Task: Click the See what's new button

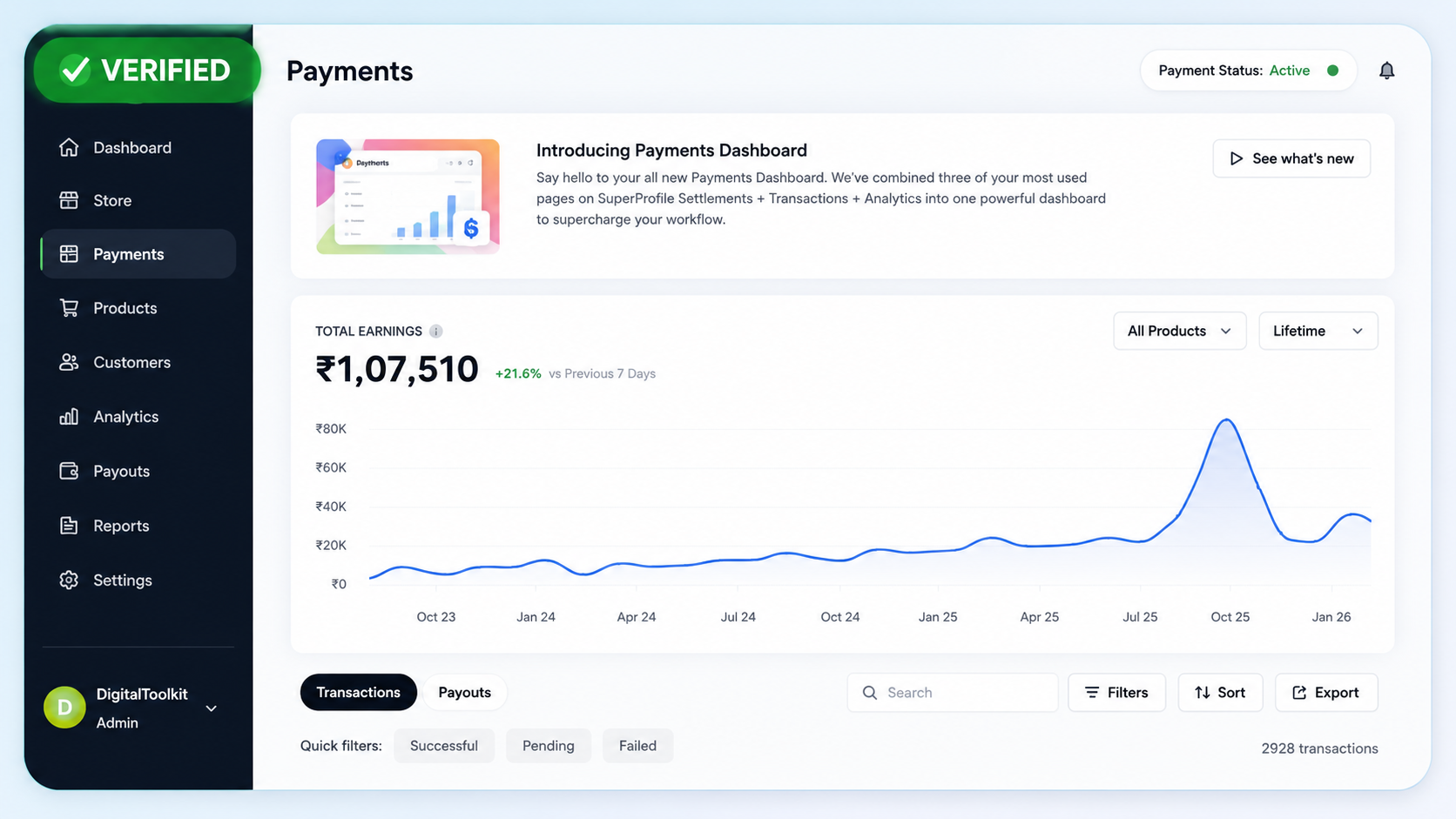Action: point(1291,158)
